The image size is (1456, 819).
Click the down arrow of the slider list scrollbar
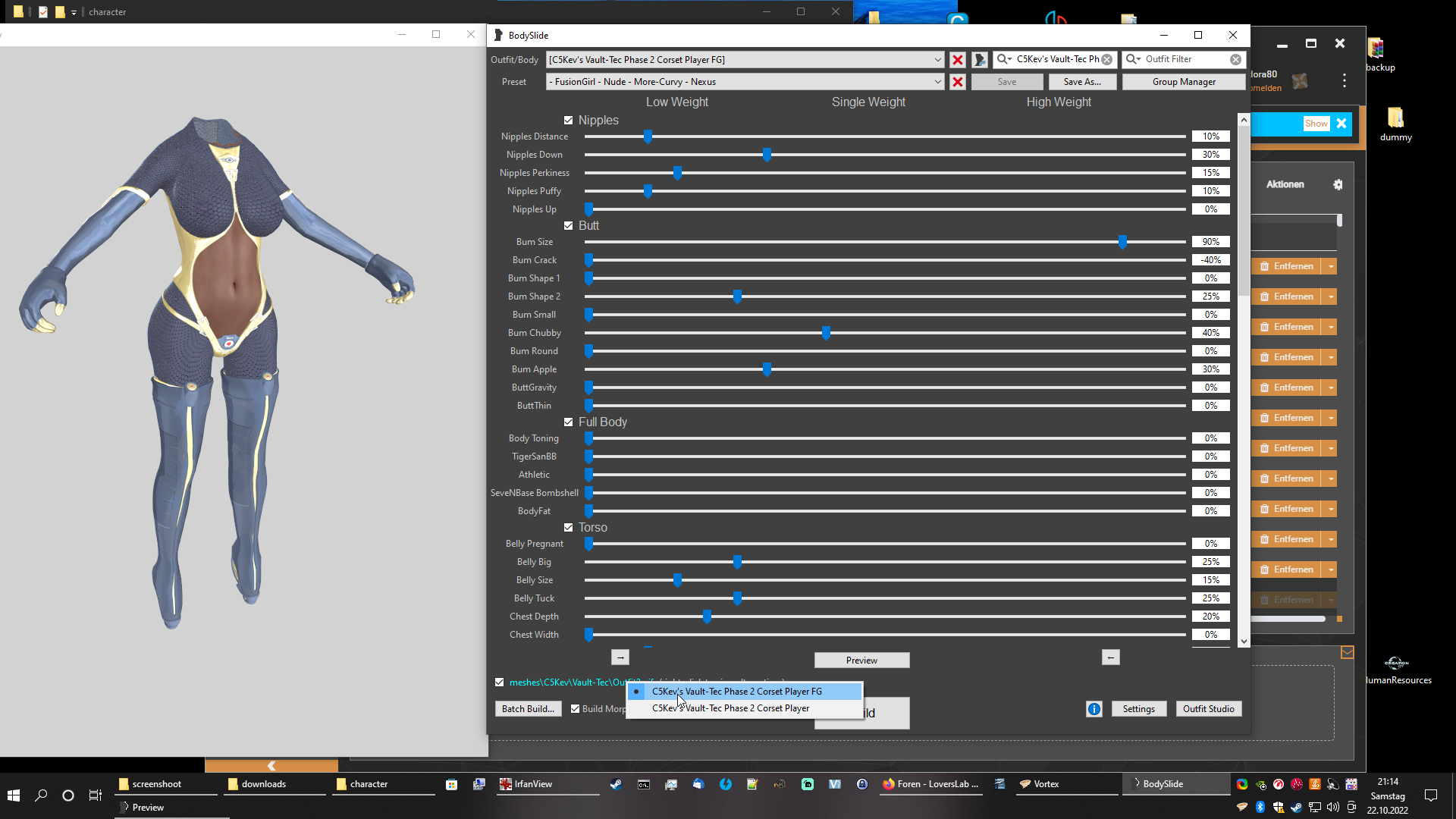[1244, 642]
